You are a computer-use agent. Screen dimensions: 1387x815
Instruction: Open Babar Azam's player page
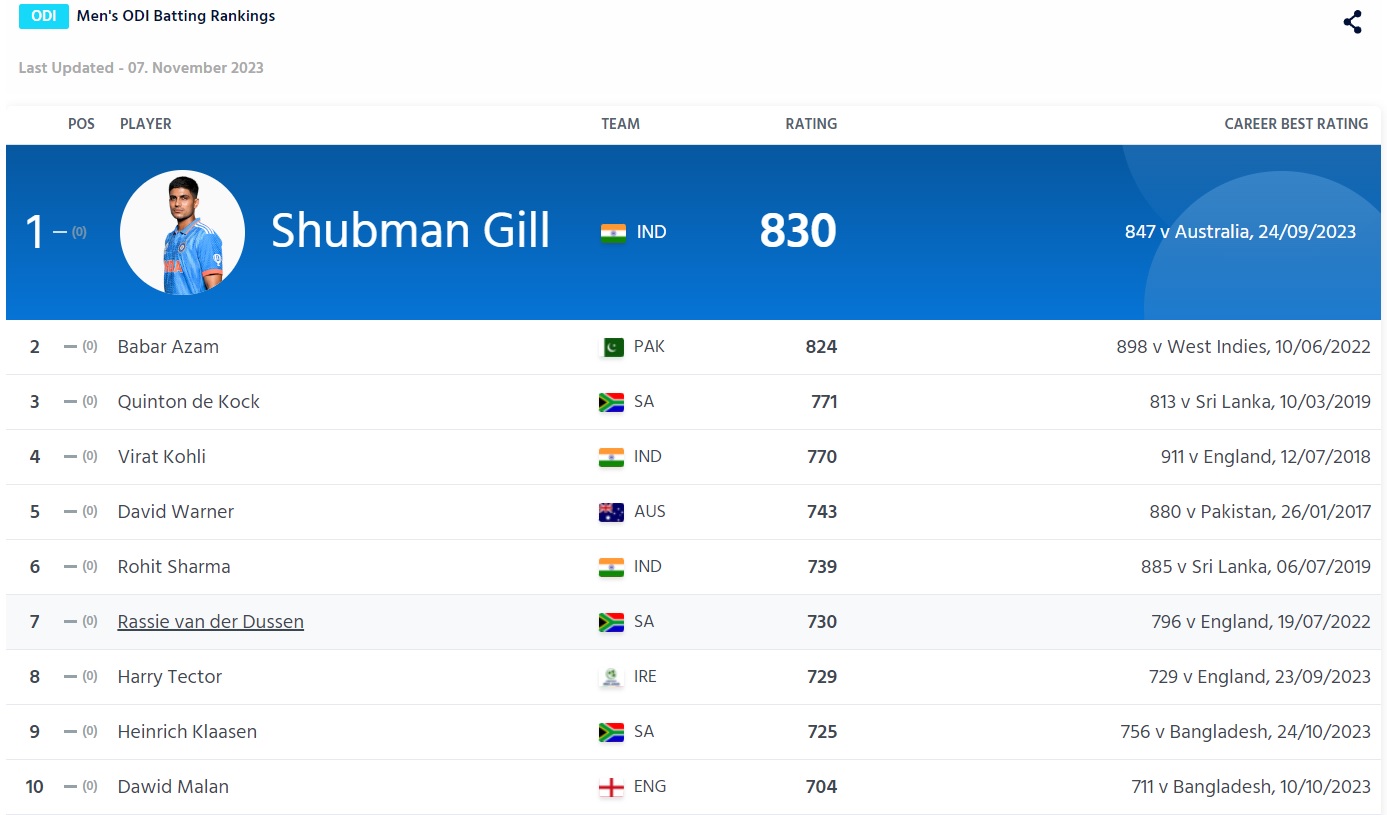pos(168,347)
